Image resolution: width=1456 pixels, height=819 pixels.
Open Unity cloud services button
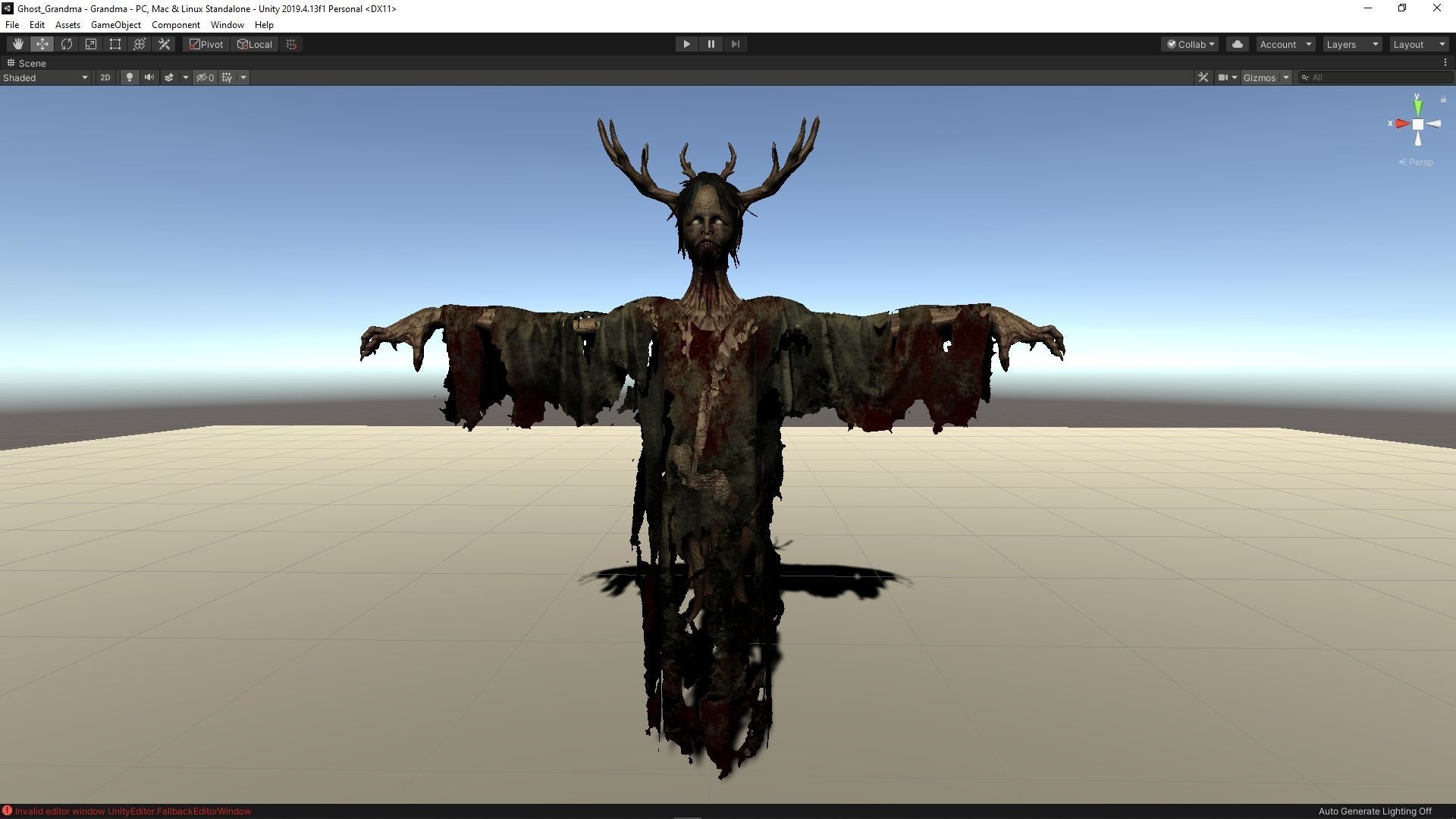(1238, 44)
